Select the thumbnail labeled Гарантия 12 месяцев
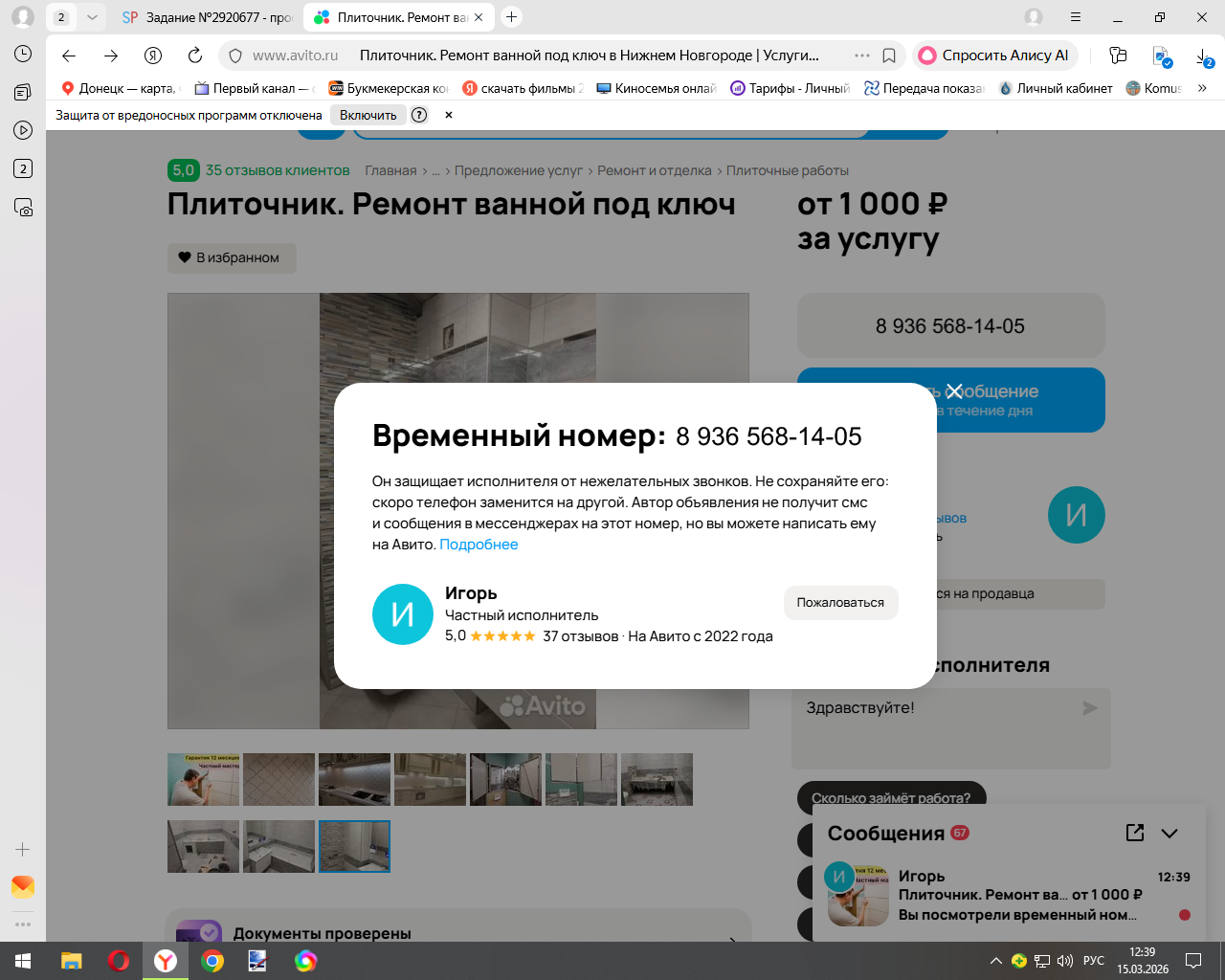 click(204, 779)
